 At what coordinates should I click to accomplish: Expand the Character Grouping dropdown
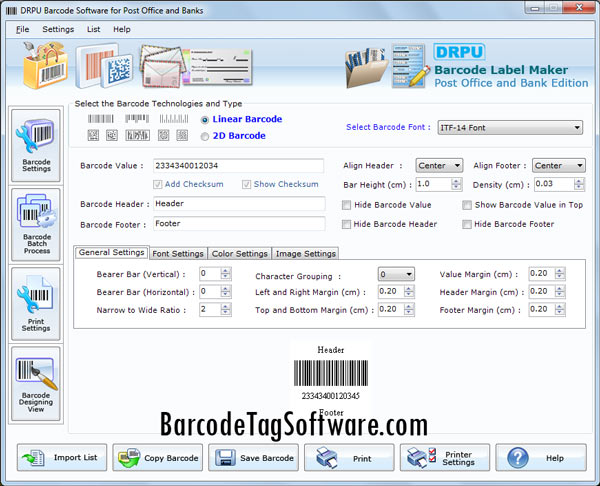(409, 274)
